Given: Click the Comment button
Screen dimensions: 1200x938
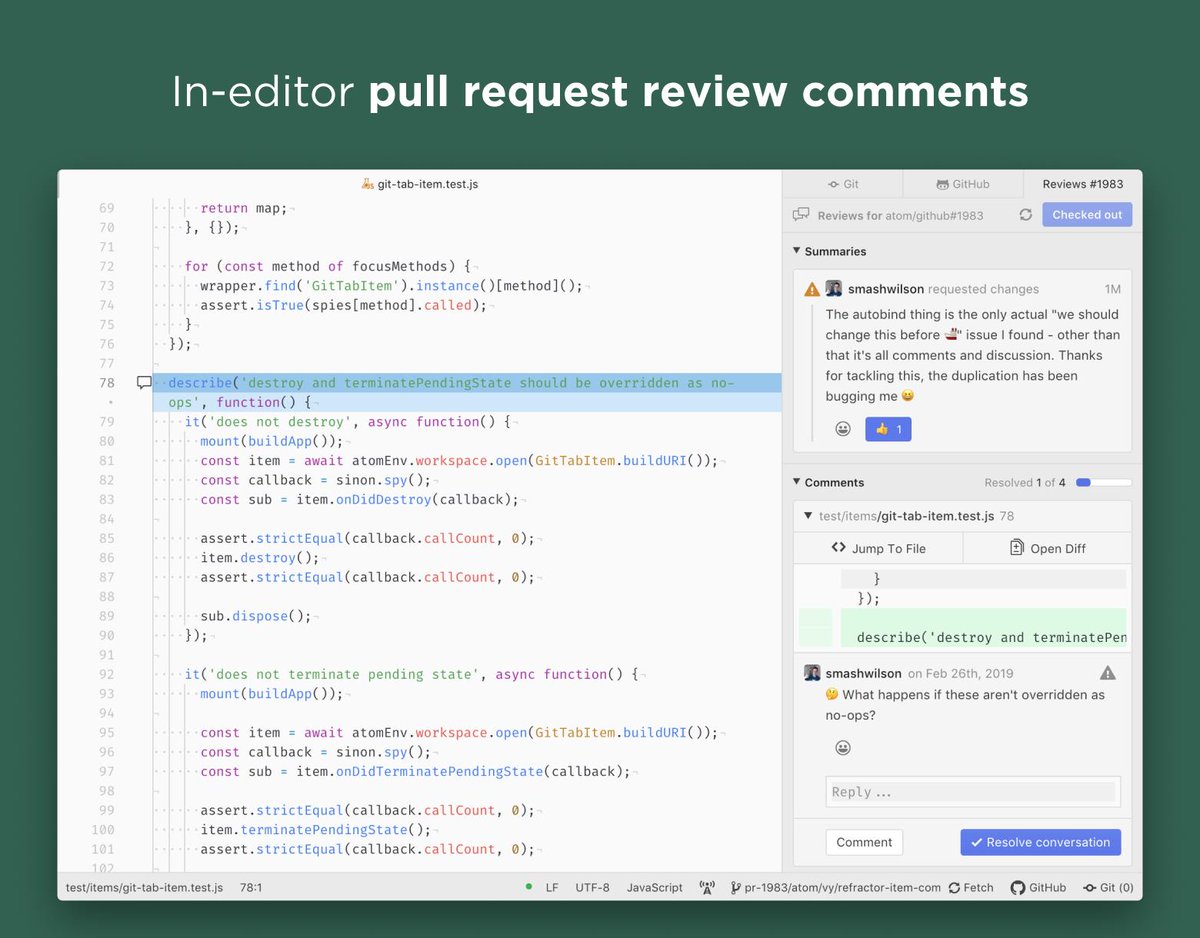Looking at the screenshot, I should (x=864, y=842).
